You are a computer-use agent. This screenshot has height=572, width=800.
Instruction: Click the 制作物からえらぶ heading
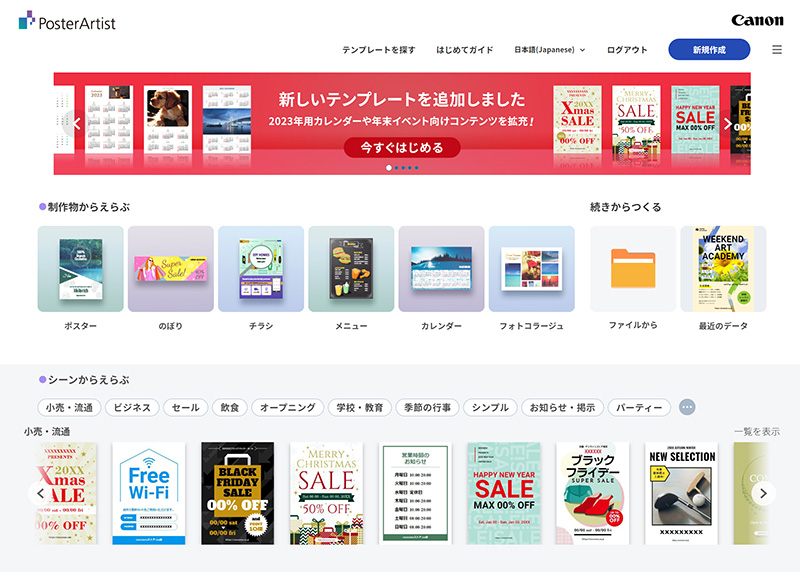click(x=89, y=207)
